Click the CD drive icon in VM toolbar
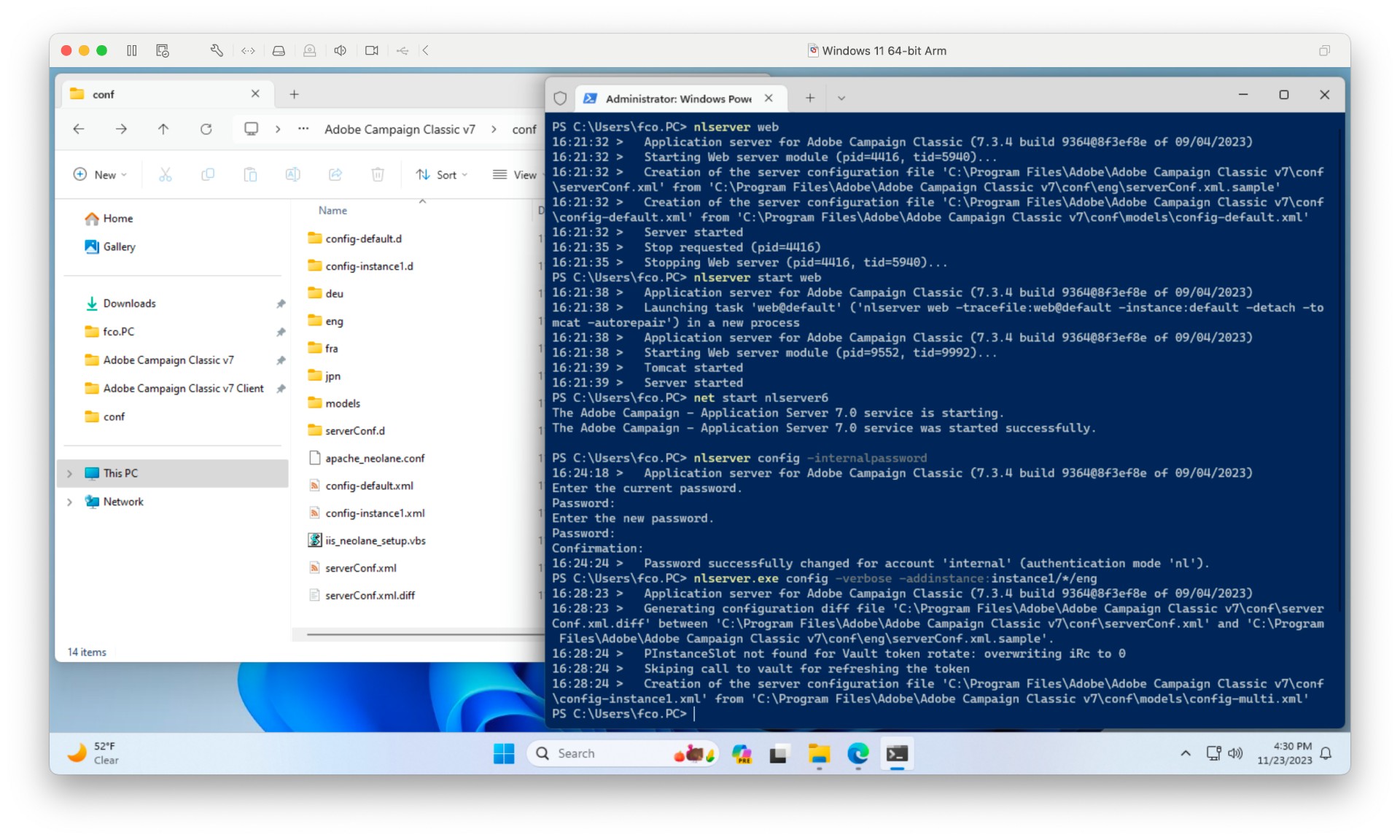This screenshot has width=1400, height=840. [309, 50]
